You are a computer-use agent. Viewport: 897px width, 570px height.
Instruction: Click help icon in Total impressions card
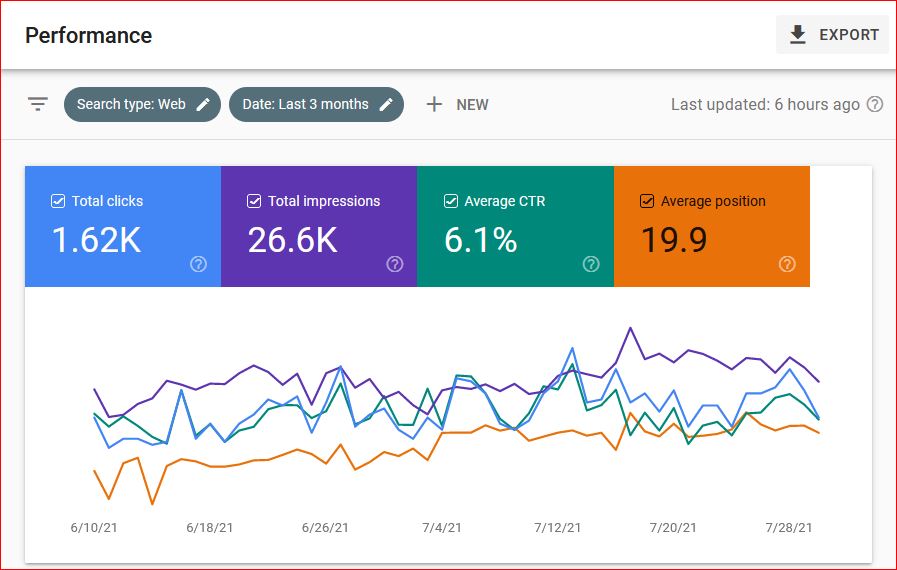pos(394,264)
